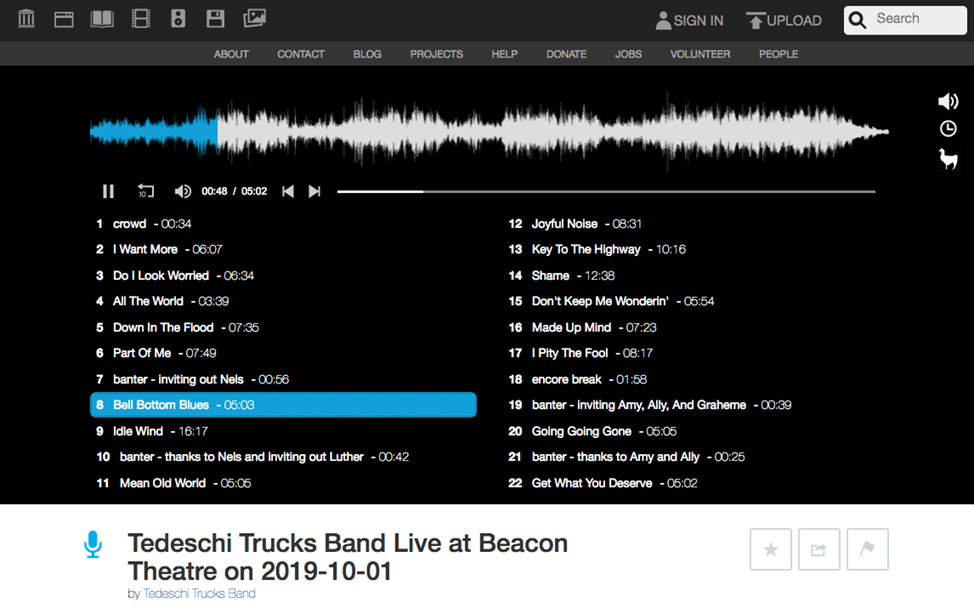
Task: Play track 13 Key To The Highway
Action: (x=597, y=249)
